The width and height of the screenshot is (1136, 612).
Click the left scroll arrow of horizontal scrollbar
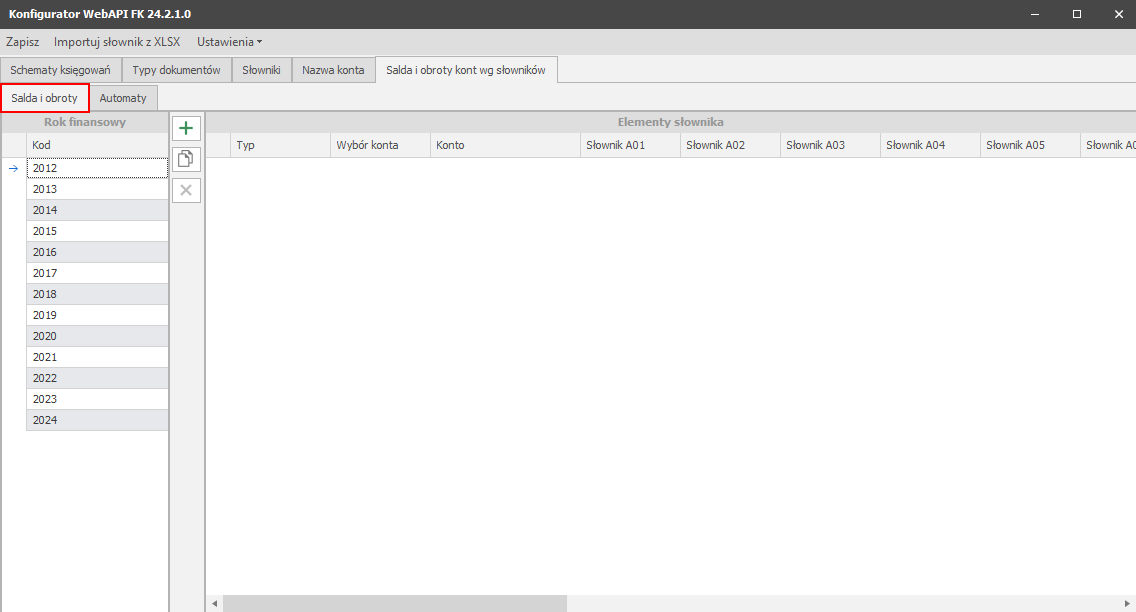coord(214,604)
